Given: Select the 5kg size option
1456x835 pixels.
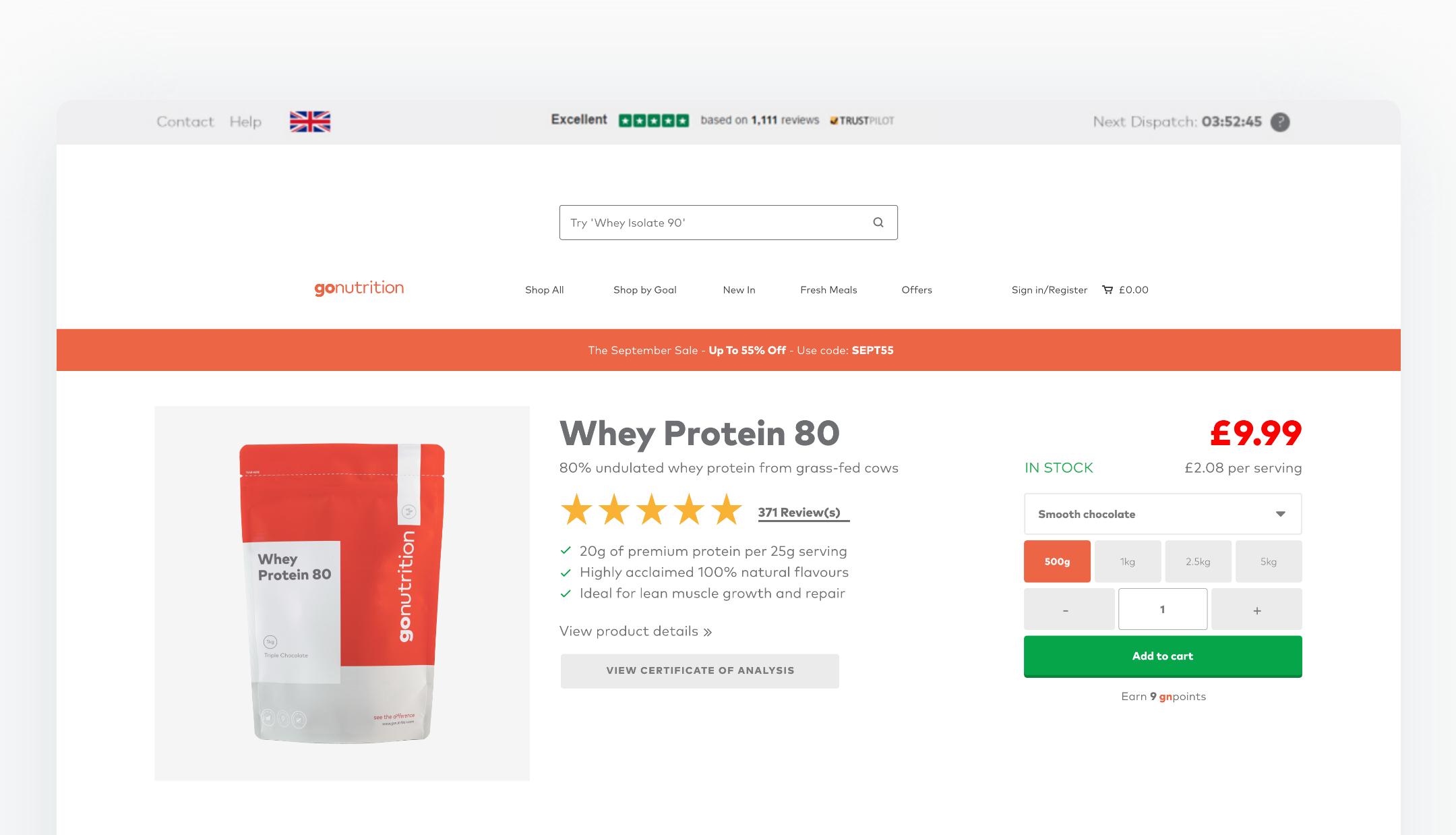Looking at the screenshot, I should [1269, 561].
